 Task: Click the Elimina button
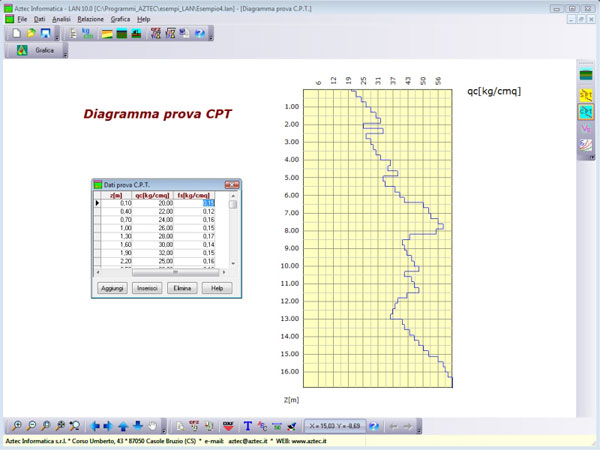(x=182, y=288)
